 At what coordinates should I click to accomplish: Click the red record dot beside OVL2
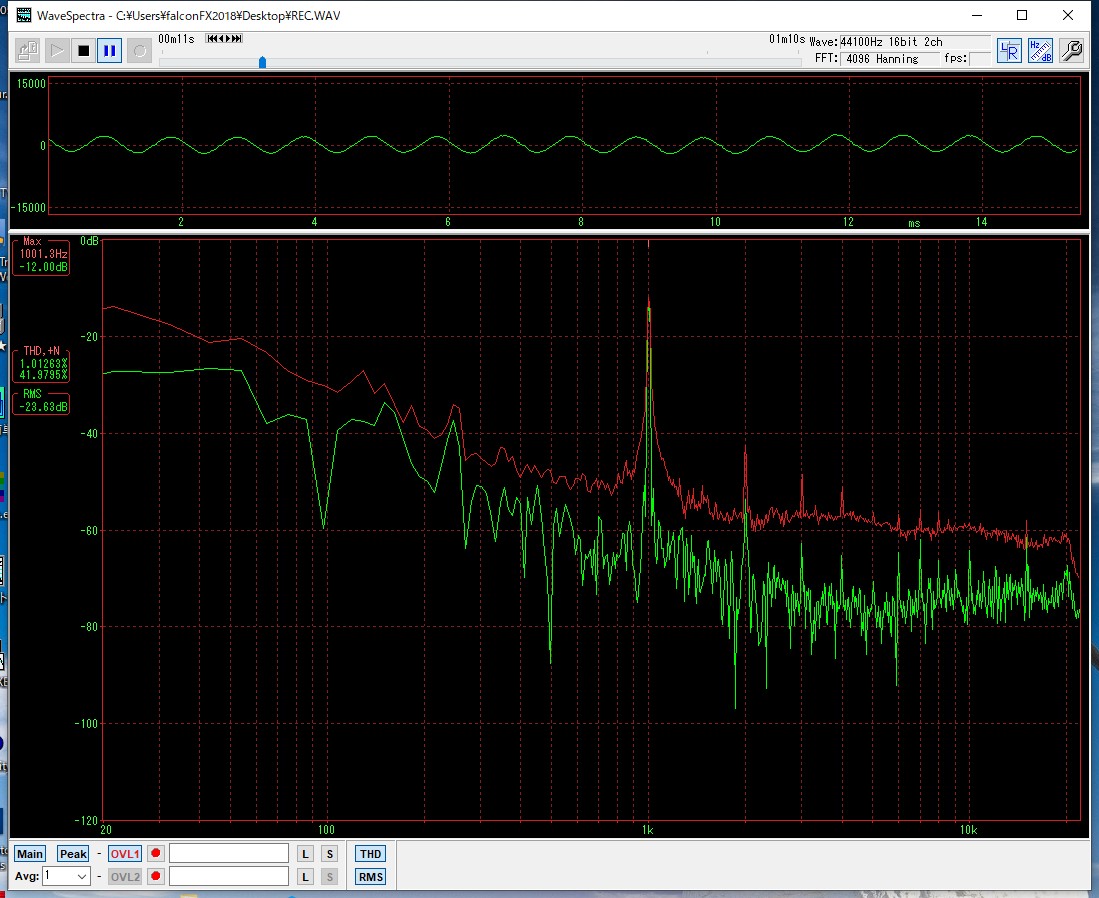[x=156, y=876]
